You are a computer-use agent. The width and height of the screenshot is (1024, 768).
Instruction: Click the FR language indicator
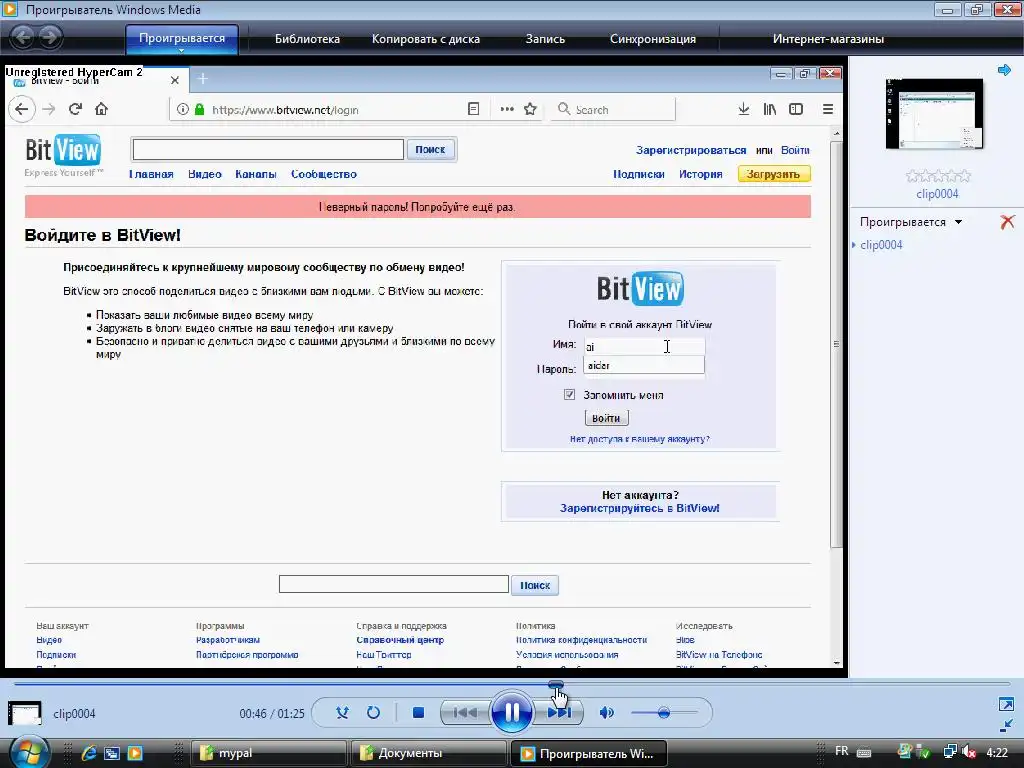[842, 751]
